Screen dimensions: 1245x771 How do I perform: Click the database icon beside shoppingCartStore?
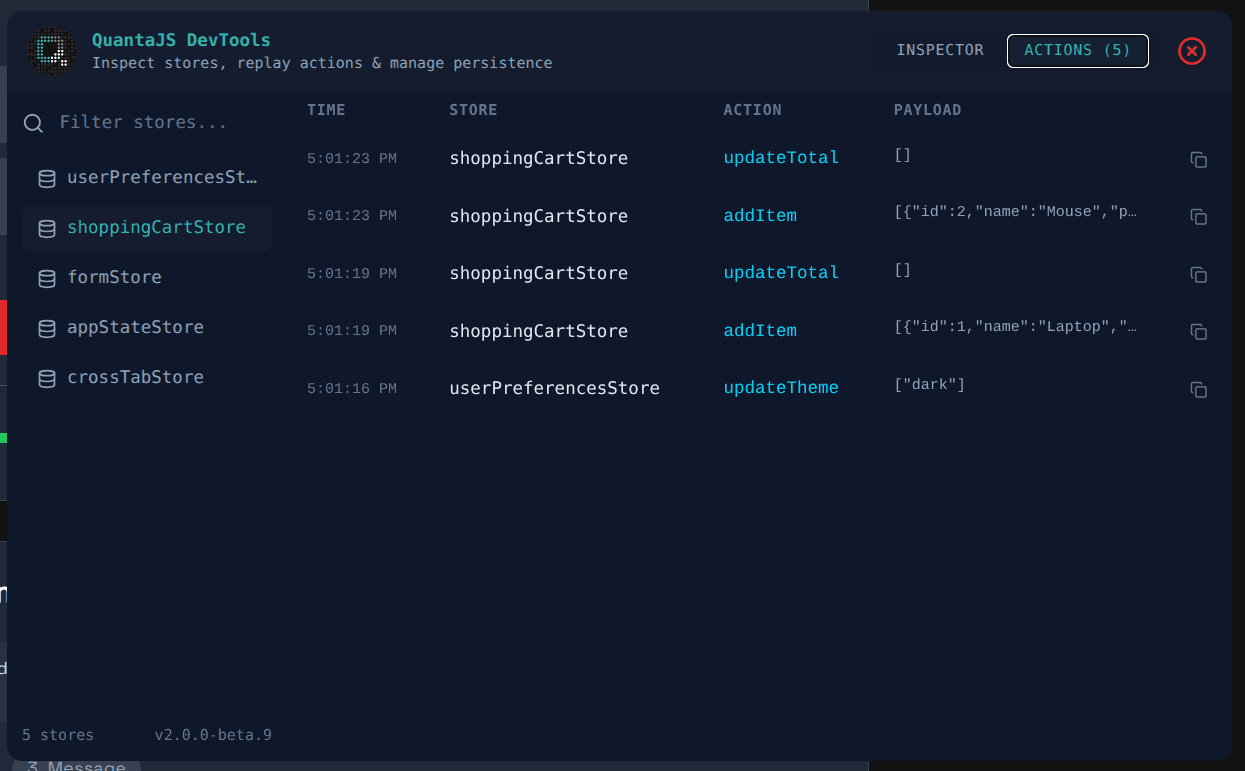[x=46, y=228]
